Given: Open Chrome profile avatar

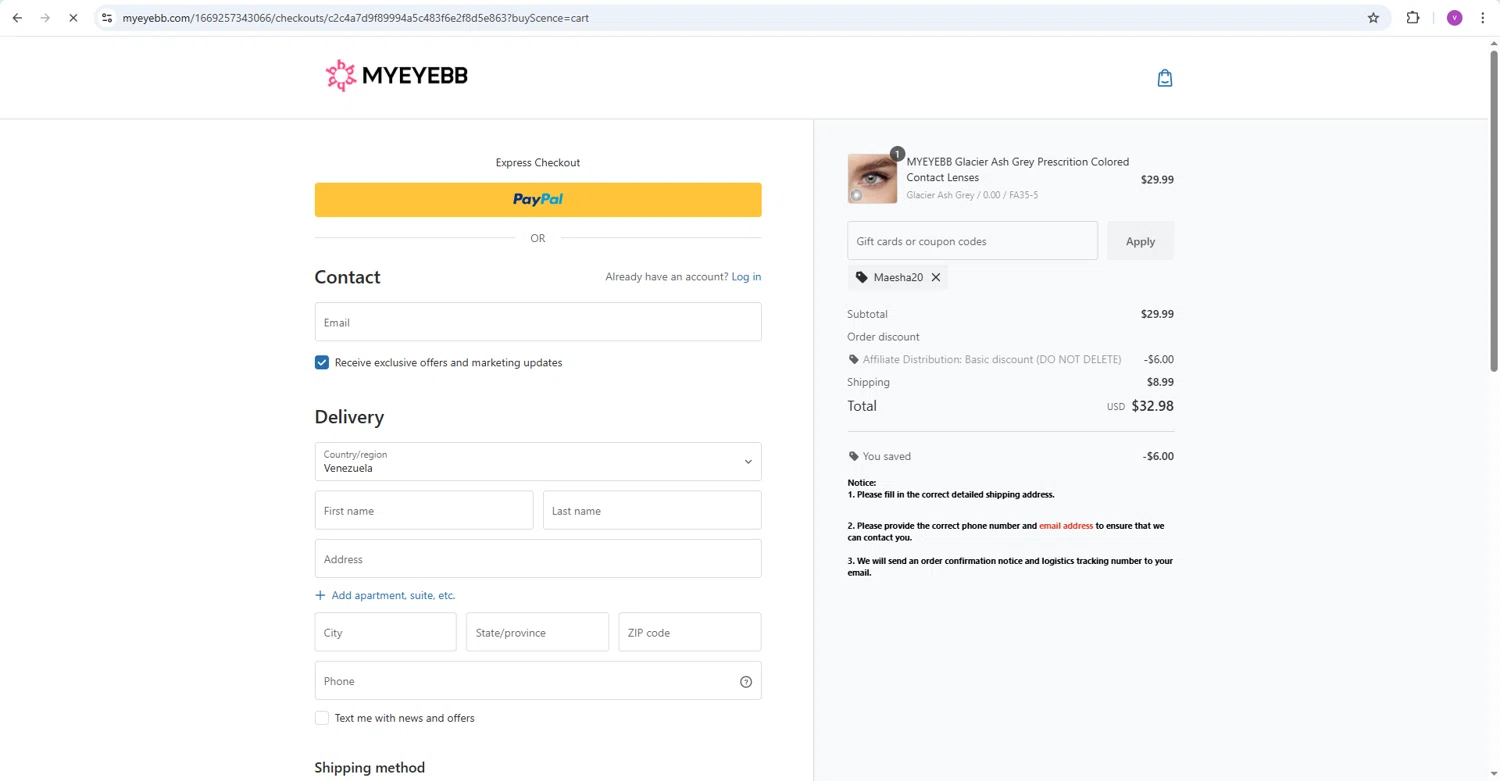Looking at the screenshot, I should 1454,18.
